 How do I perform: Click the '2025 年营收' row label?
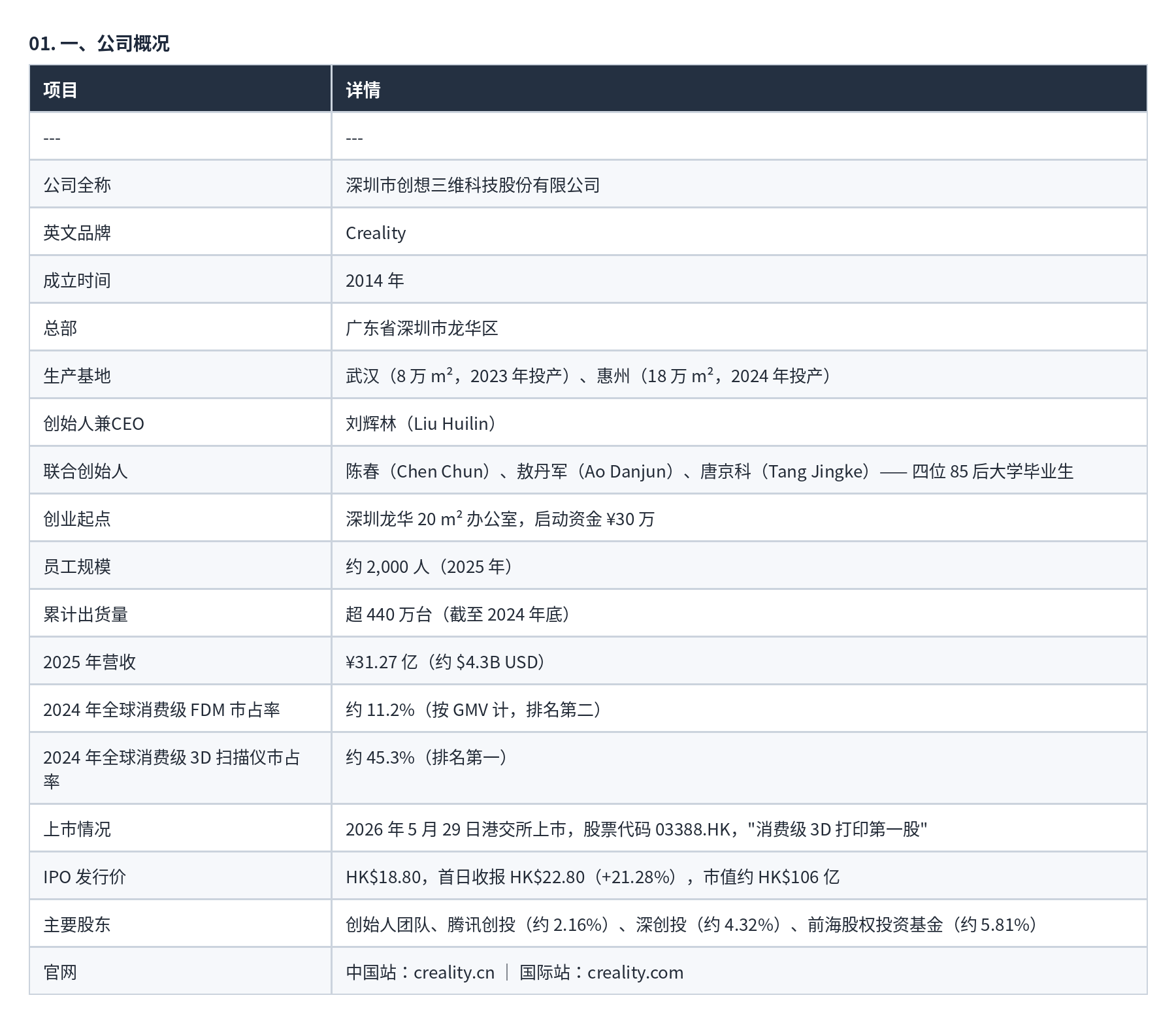click(180, 661)
